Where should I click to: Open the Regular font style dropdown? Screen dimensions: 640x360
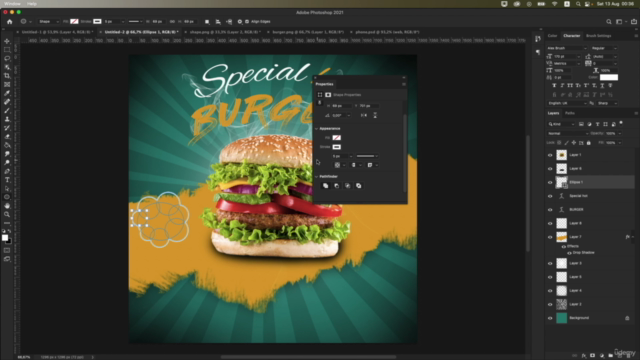click(x=604, y=48)
